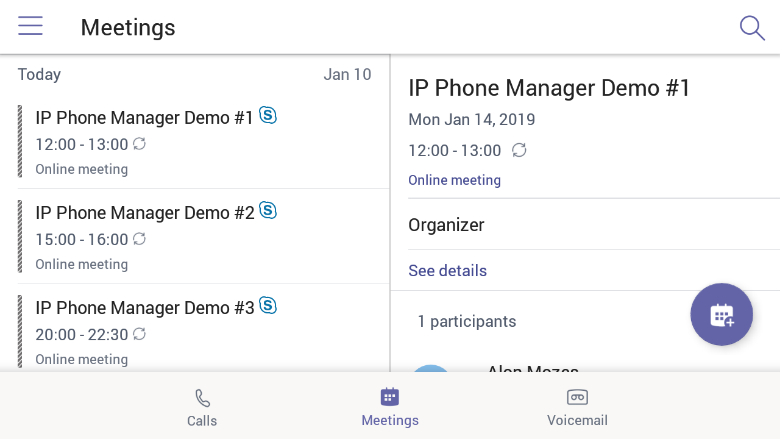The width and height of the screenshot is (780, 439).
Task: Click the 1 participants heading
Action: coord(467,321)
